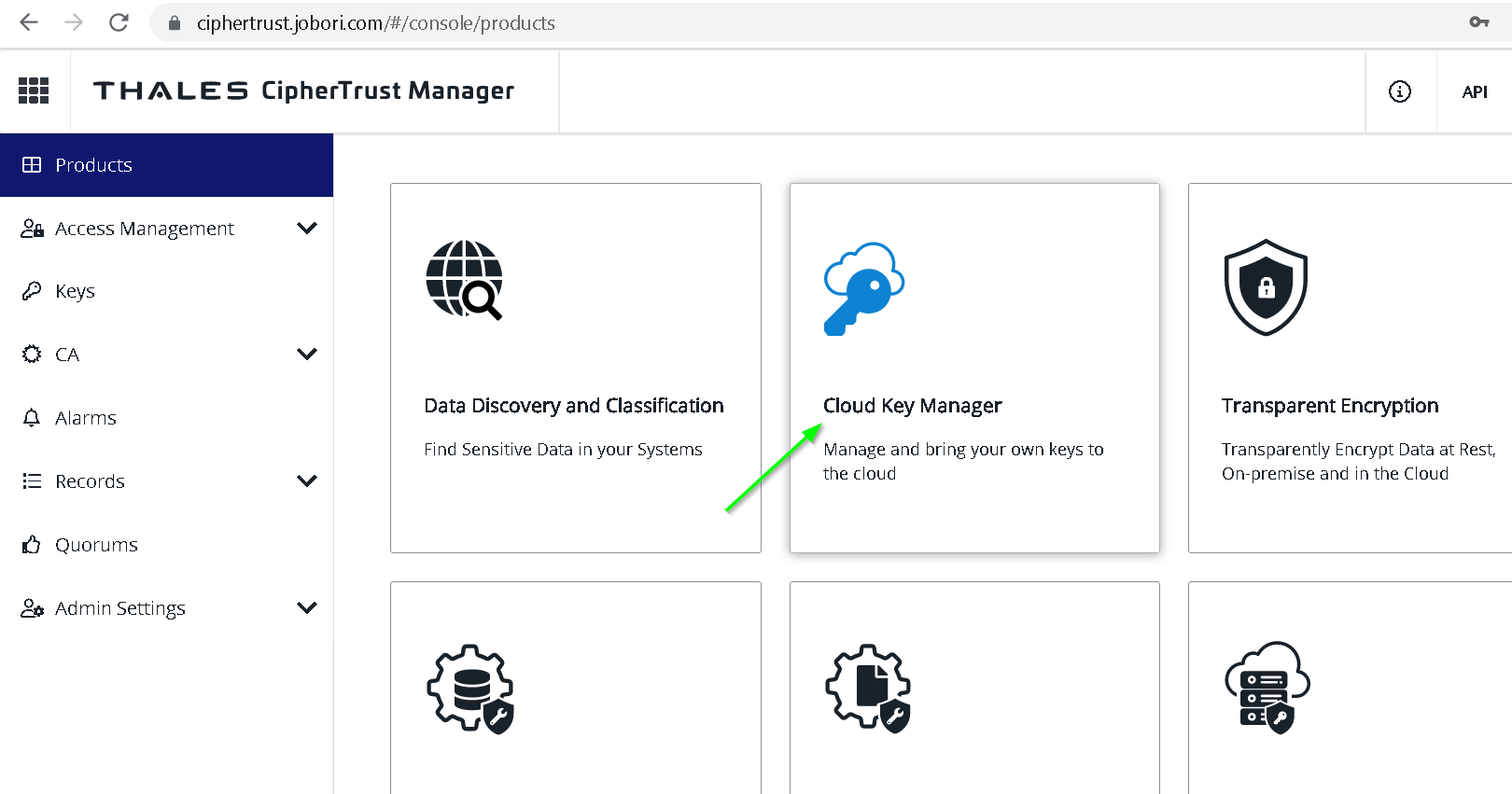Screen dimensions: 1512x794
Task: Click the CA certificate badge icon
Action: (32, 355)
